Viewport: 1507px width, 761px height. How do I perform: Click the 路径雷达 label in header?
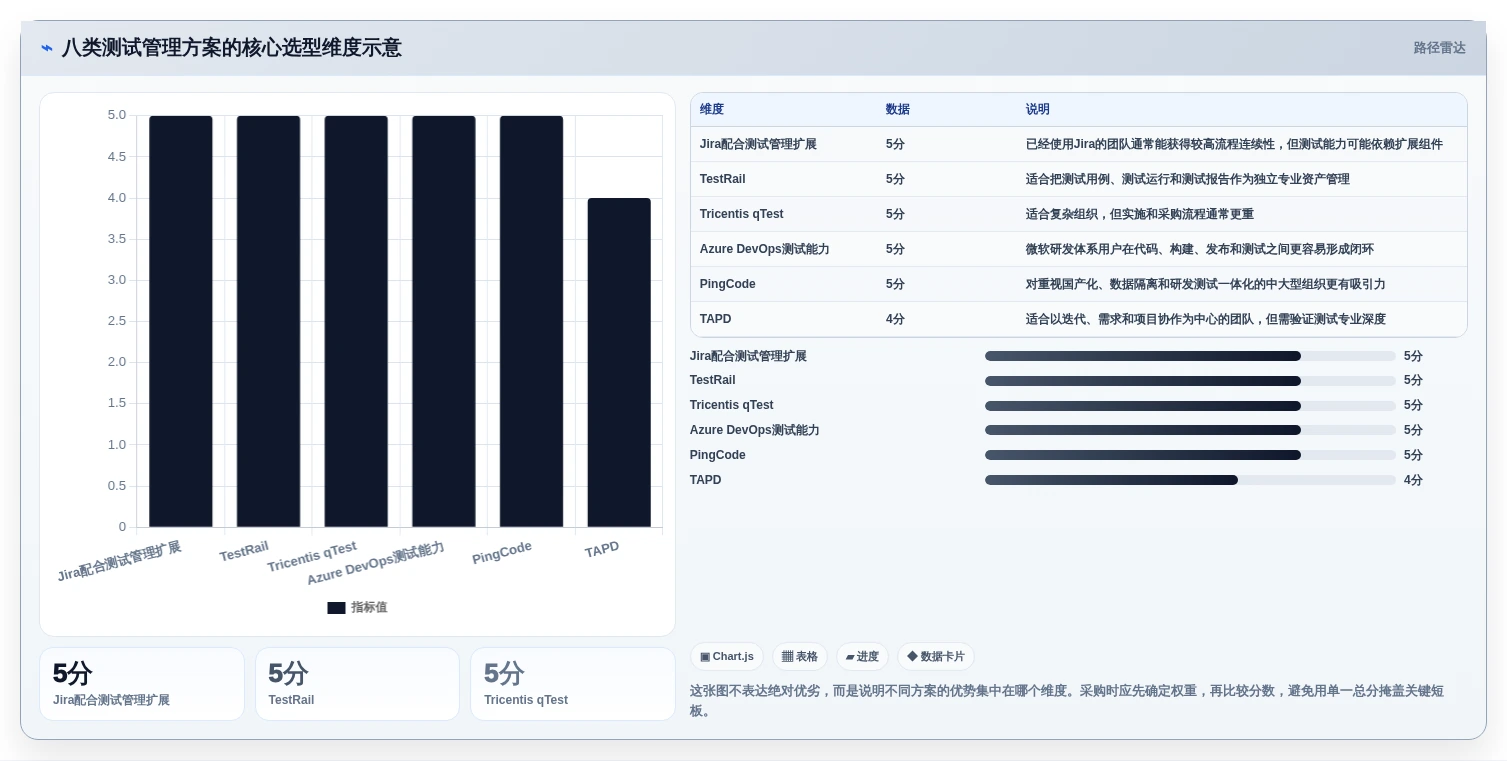(x=1439, y=48)
